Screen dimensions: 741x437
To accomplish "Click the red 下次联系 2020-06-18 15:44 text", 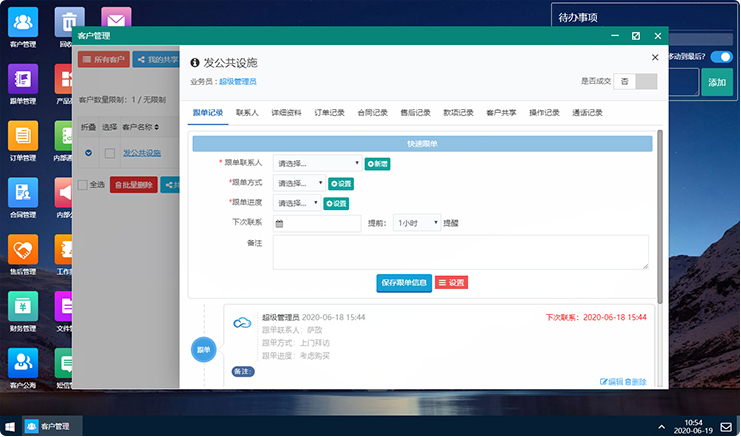I will (596, 317).
